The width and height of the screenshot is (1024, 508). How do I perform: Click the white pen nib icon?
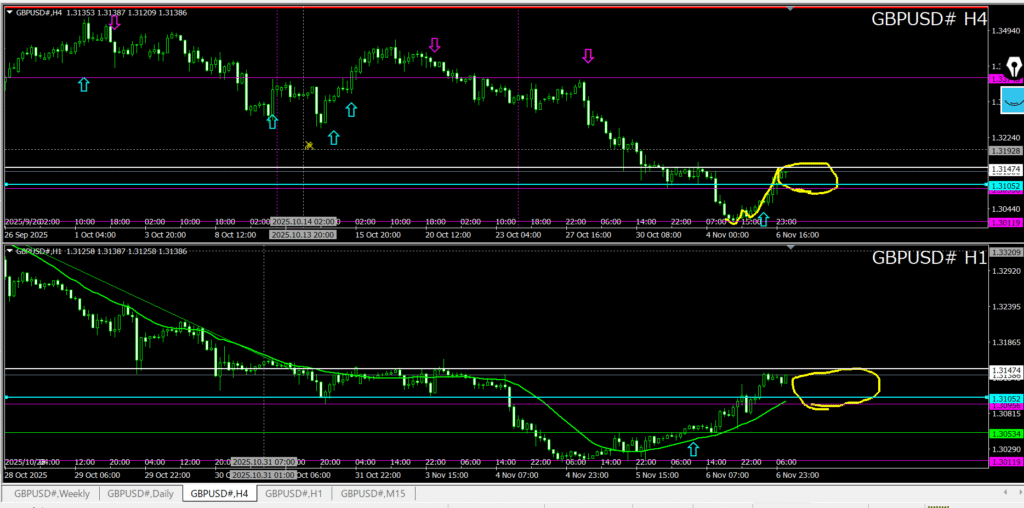click(1013, 68)
